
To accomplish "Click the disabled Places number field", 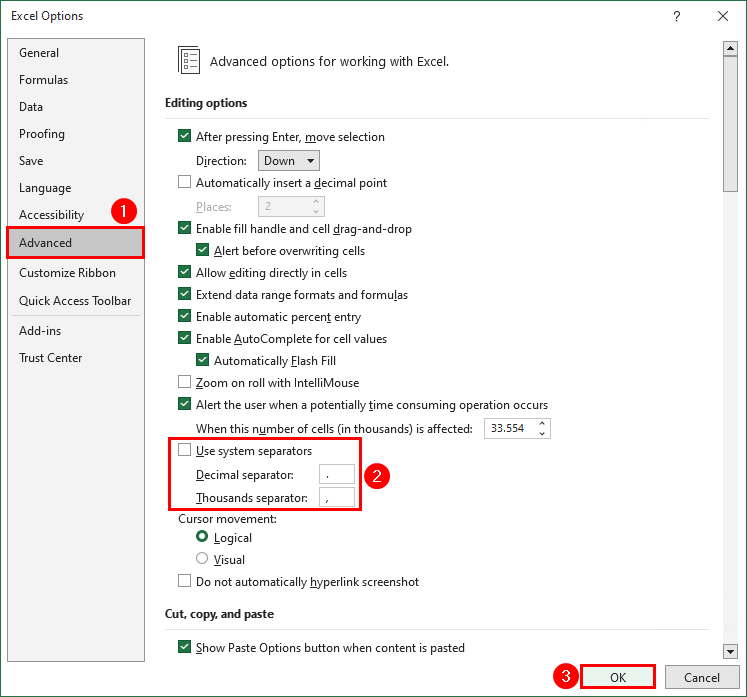I will [291, 206].
